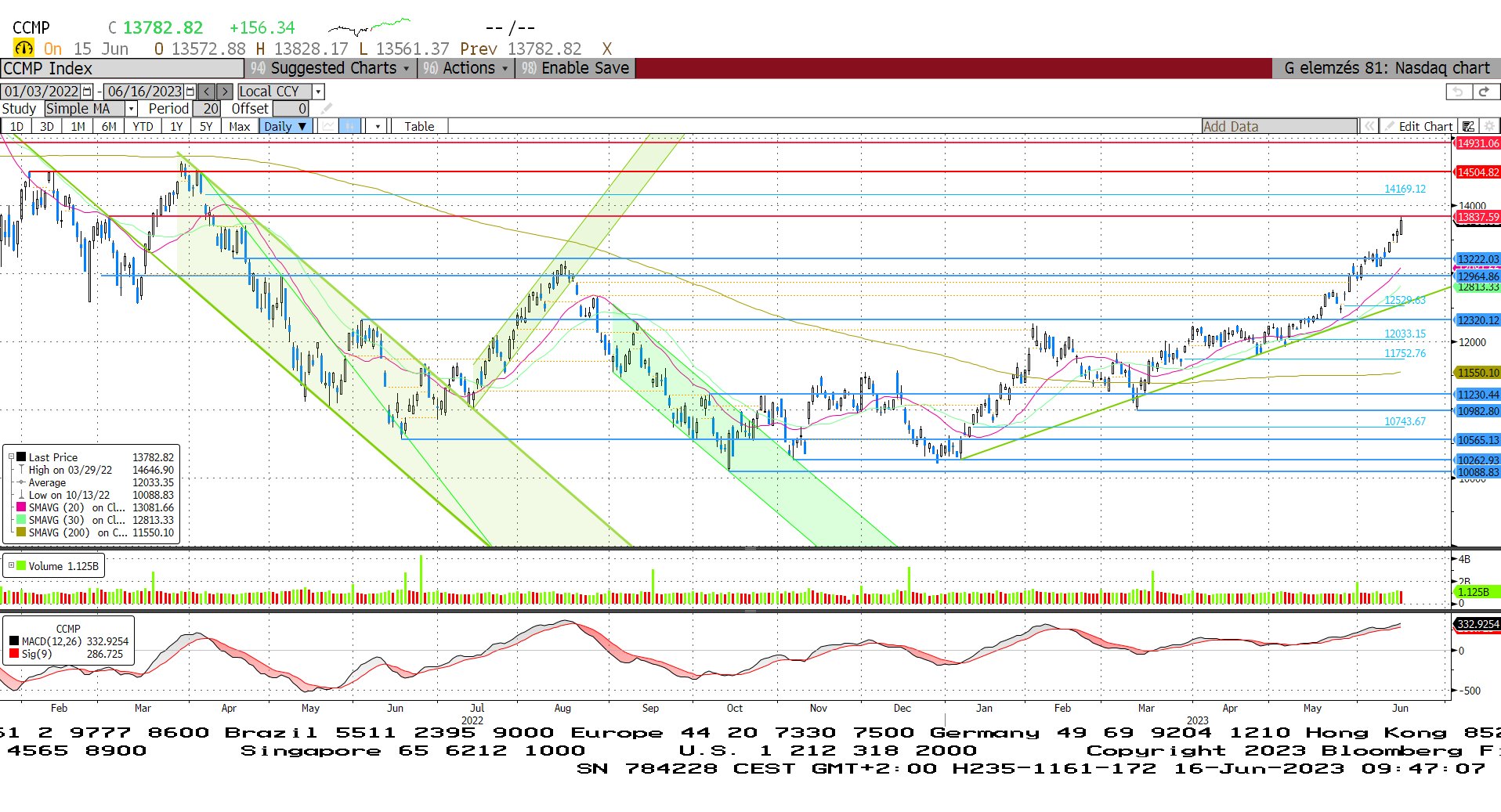Click the Enable Save button

[x=576, y=68]
